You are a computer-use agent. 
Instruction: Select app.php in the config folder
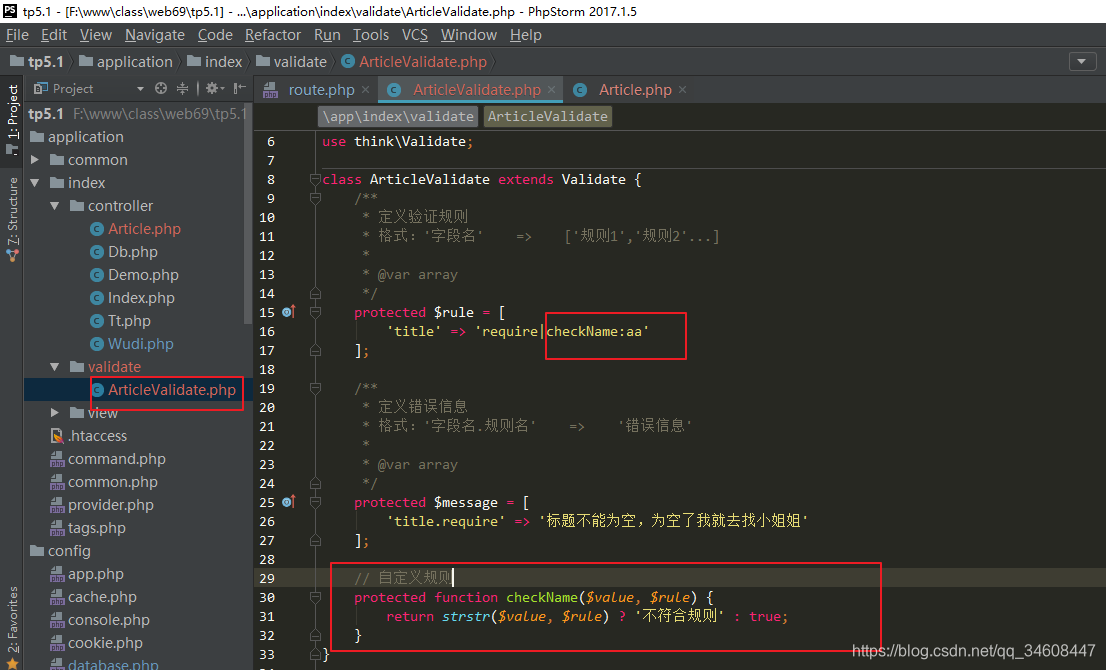tap(87, 574)
